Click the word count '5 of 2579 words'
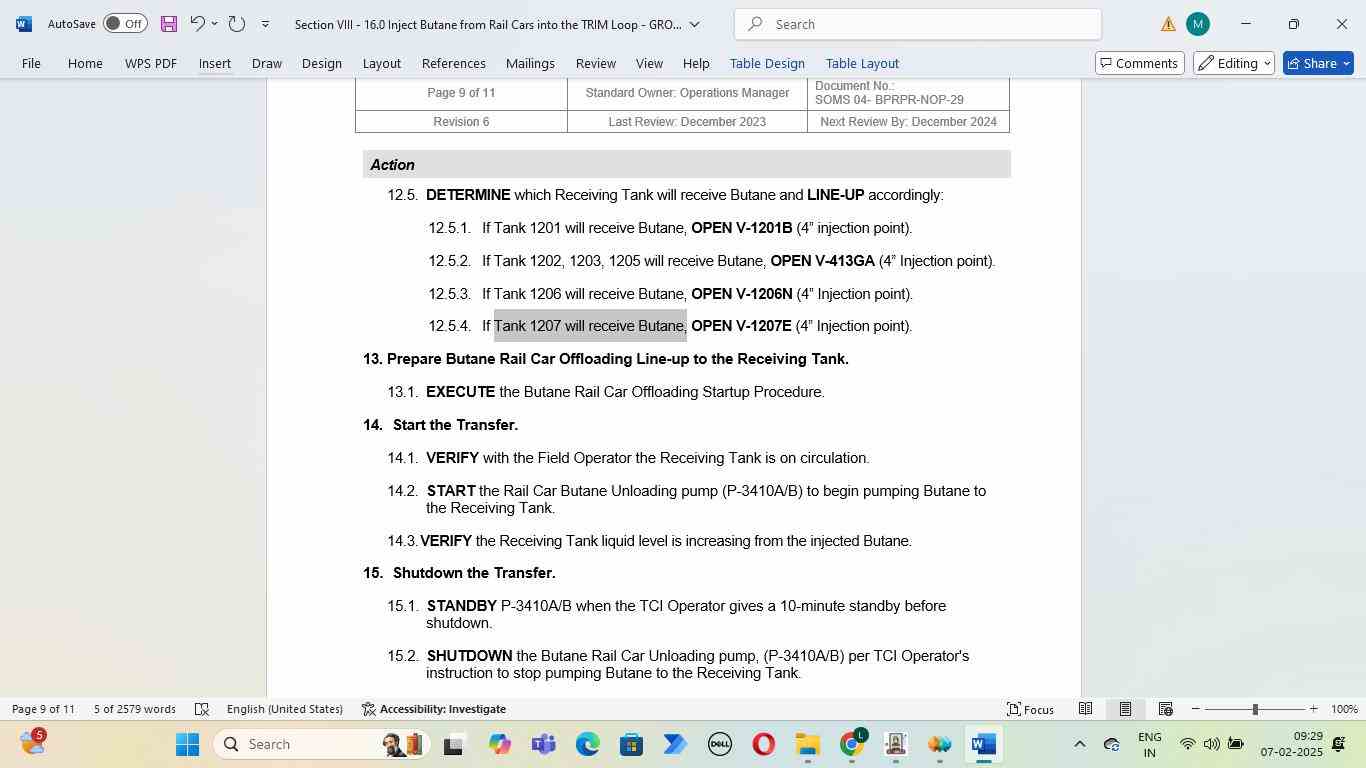Screen dimensions: 1366x768 coord(135,709)
